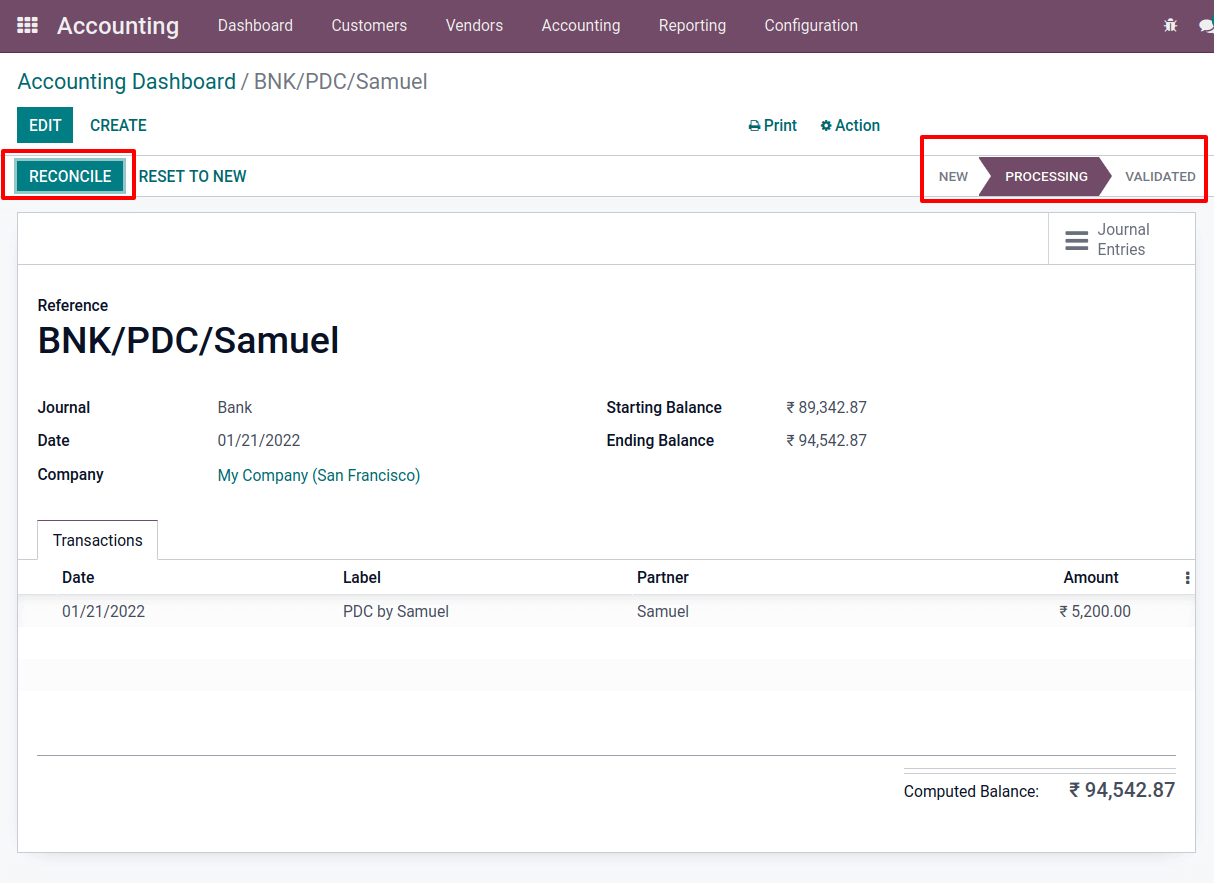Click Reset to New button

point(192,176)
